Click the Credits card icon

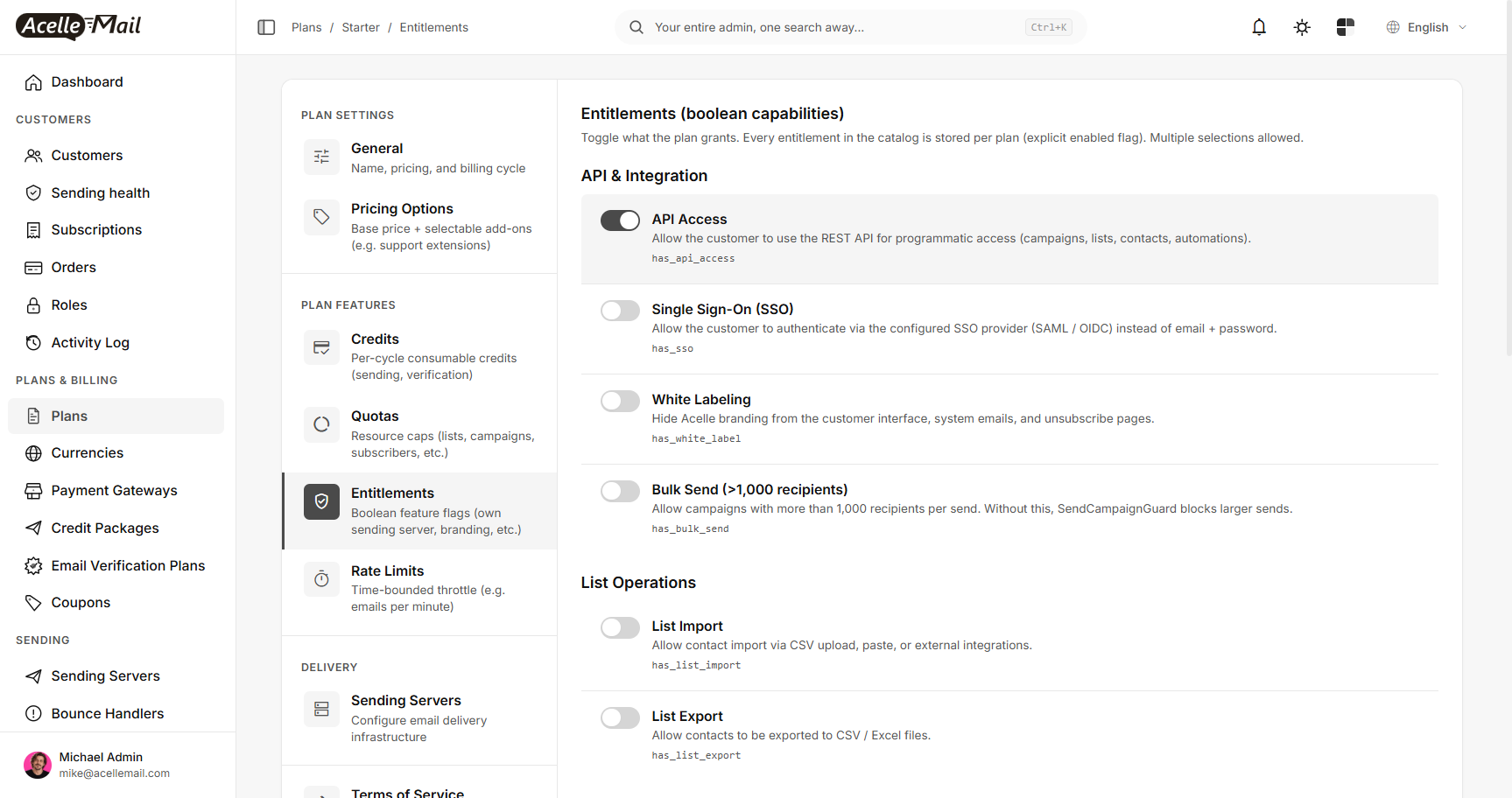click(321, 347)
